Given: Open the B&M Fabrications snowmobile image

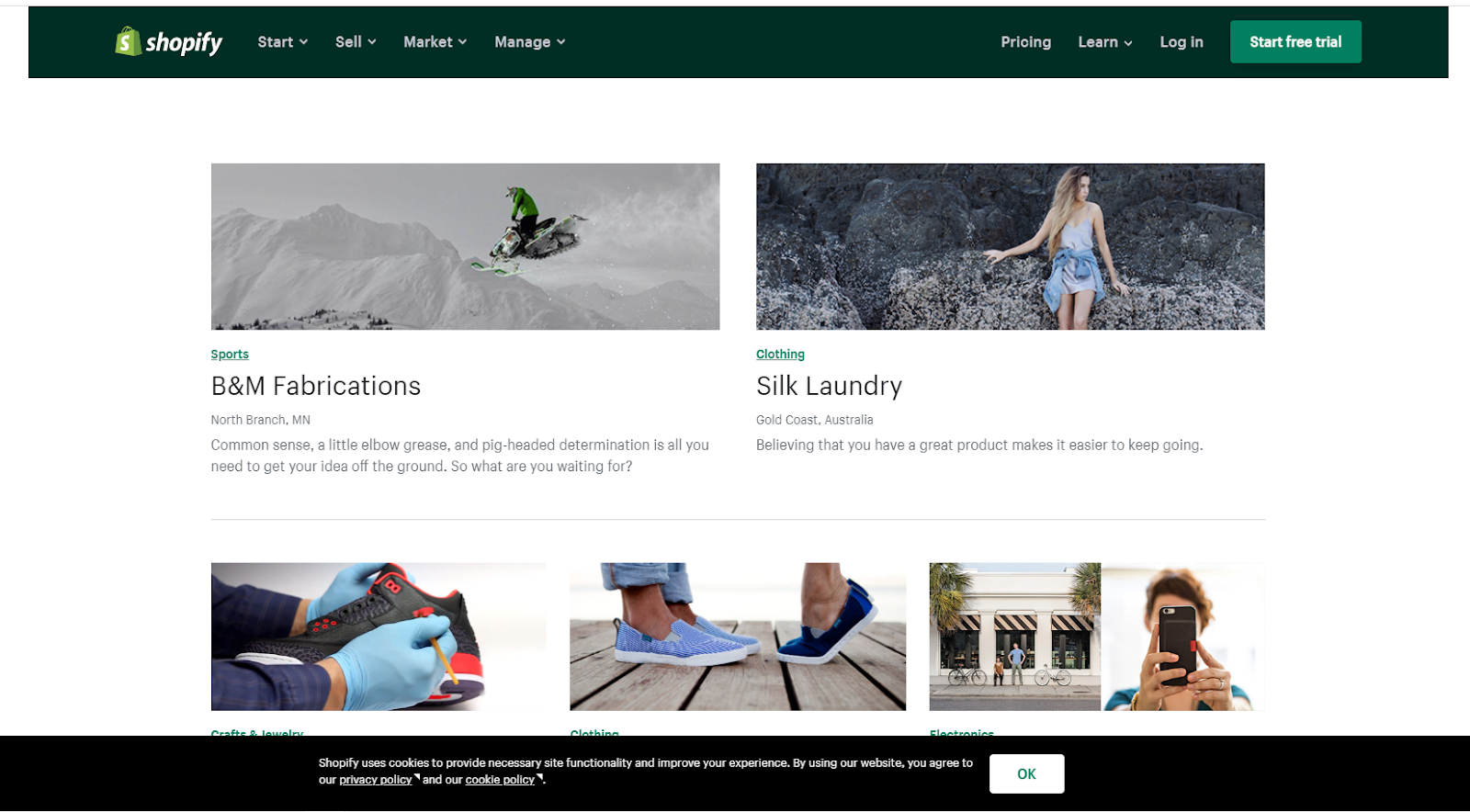Looking at the screenshot, I should pyautogui.click(x=465, y=246).
